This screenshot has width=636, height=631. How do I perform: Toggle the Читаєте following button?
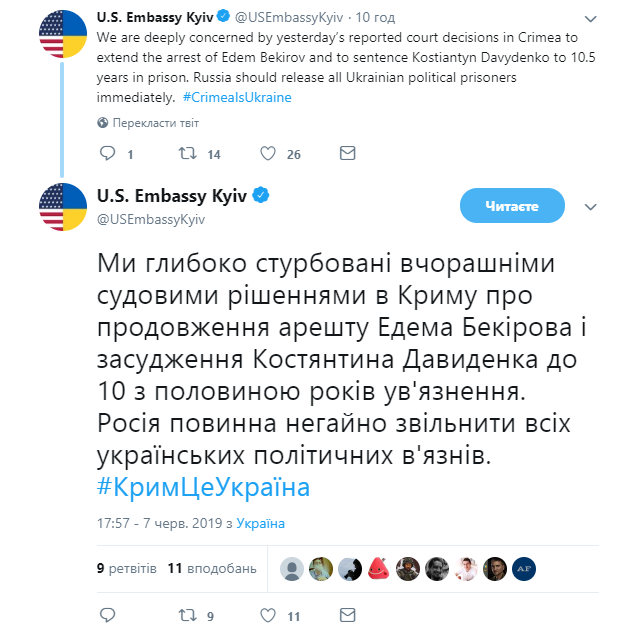[512, 206]
